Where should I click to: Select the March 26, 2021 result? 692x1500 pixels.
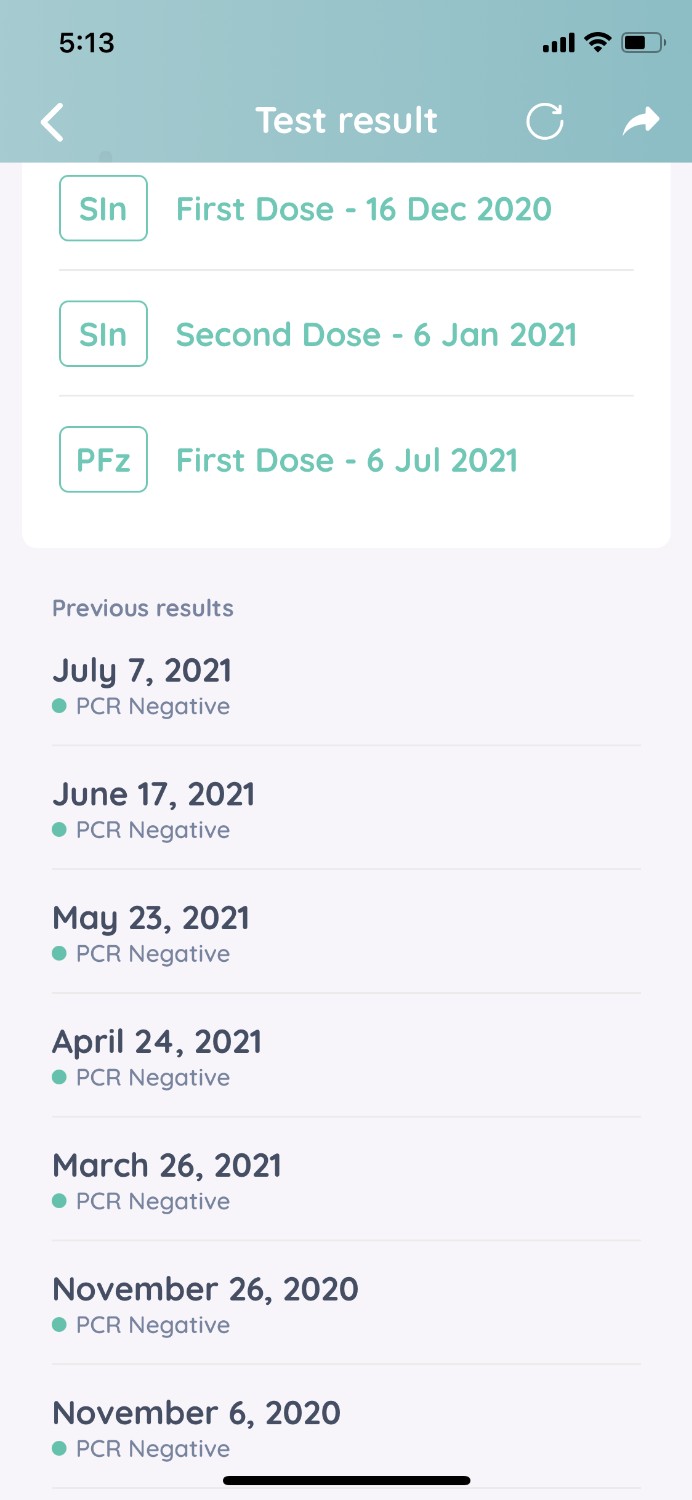point(346,1181)
